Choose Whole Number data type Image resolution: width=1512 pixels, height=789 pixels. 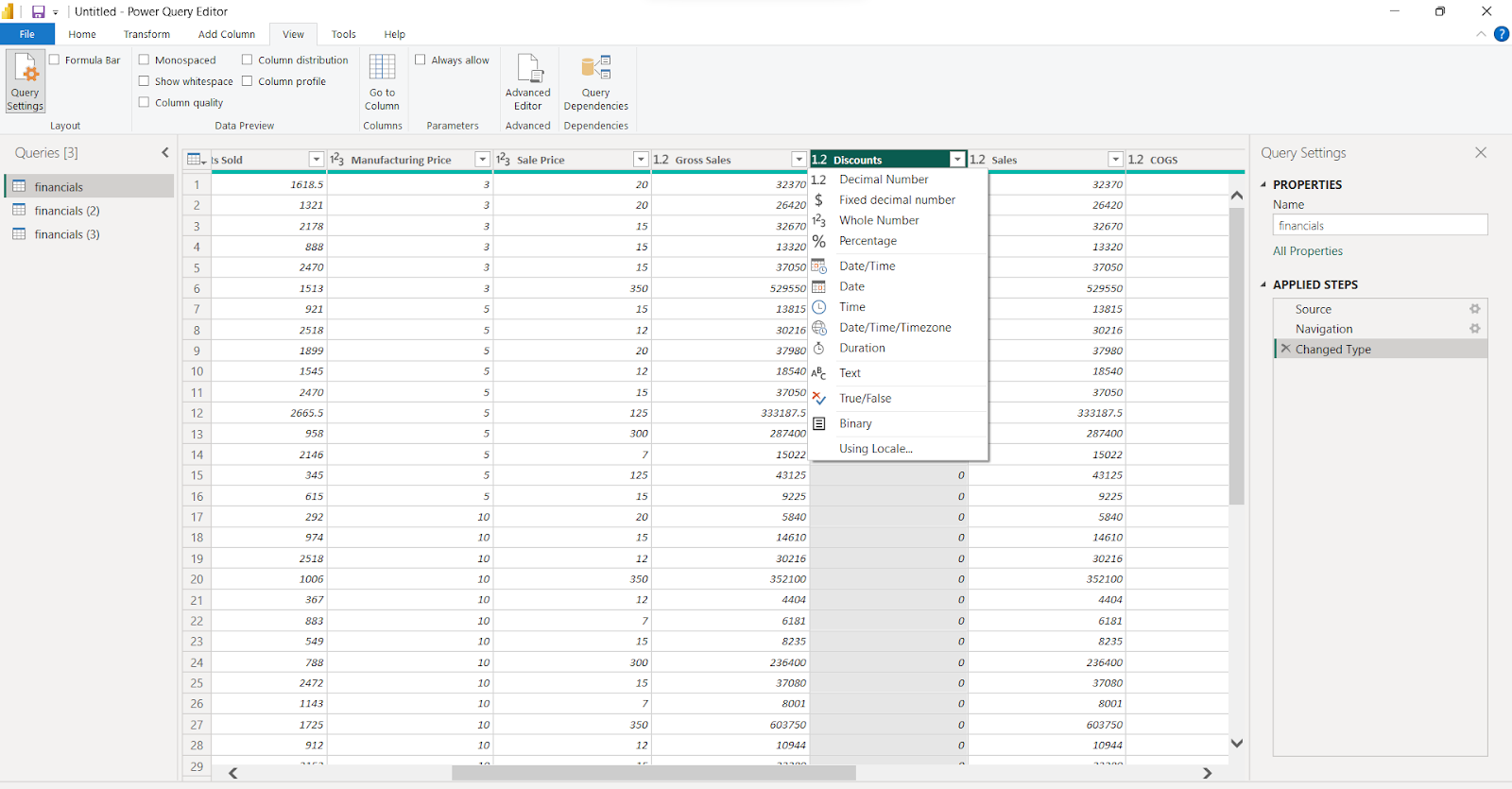click(899, 220)
